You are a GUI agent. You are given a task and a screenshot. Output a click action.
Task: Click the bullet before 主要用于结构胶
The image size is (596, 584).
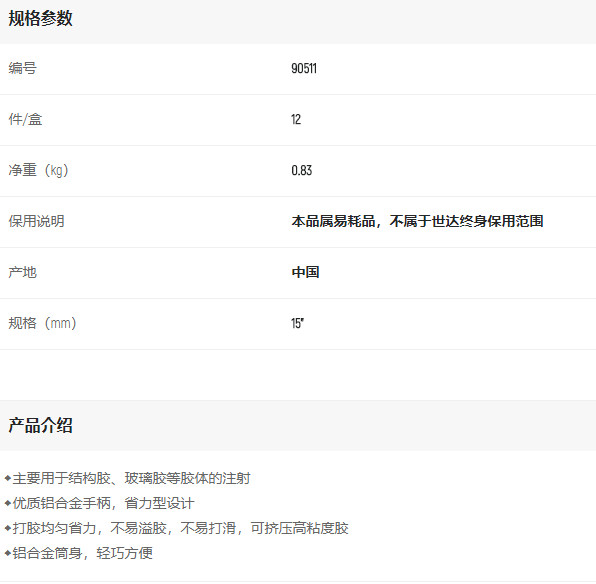click(8, 478)
